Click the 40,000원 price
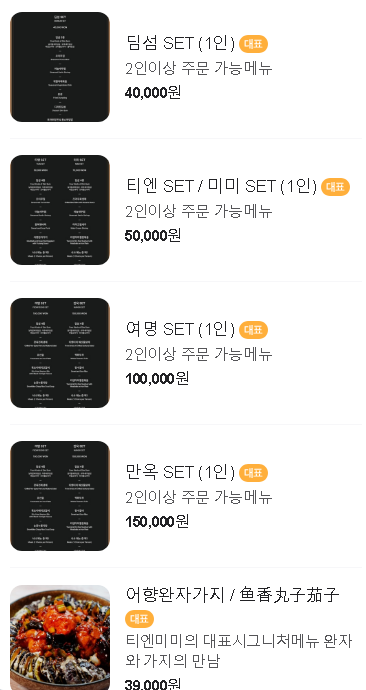Image resolution: width=366 pixels, height=690 pixels. click(153, 93)
